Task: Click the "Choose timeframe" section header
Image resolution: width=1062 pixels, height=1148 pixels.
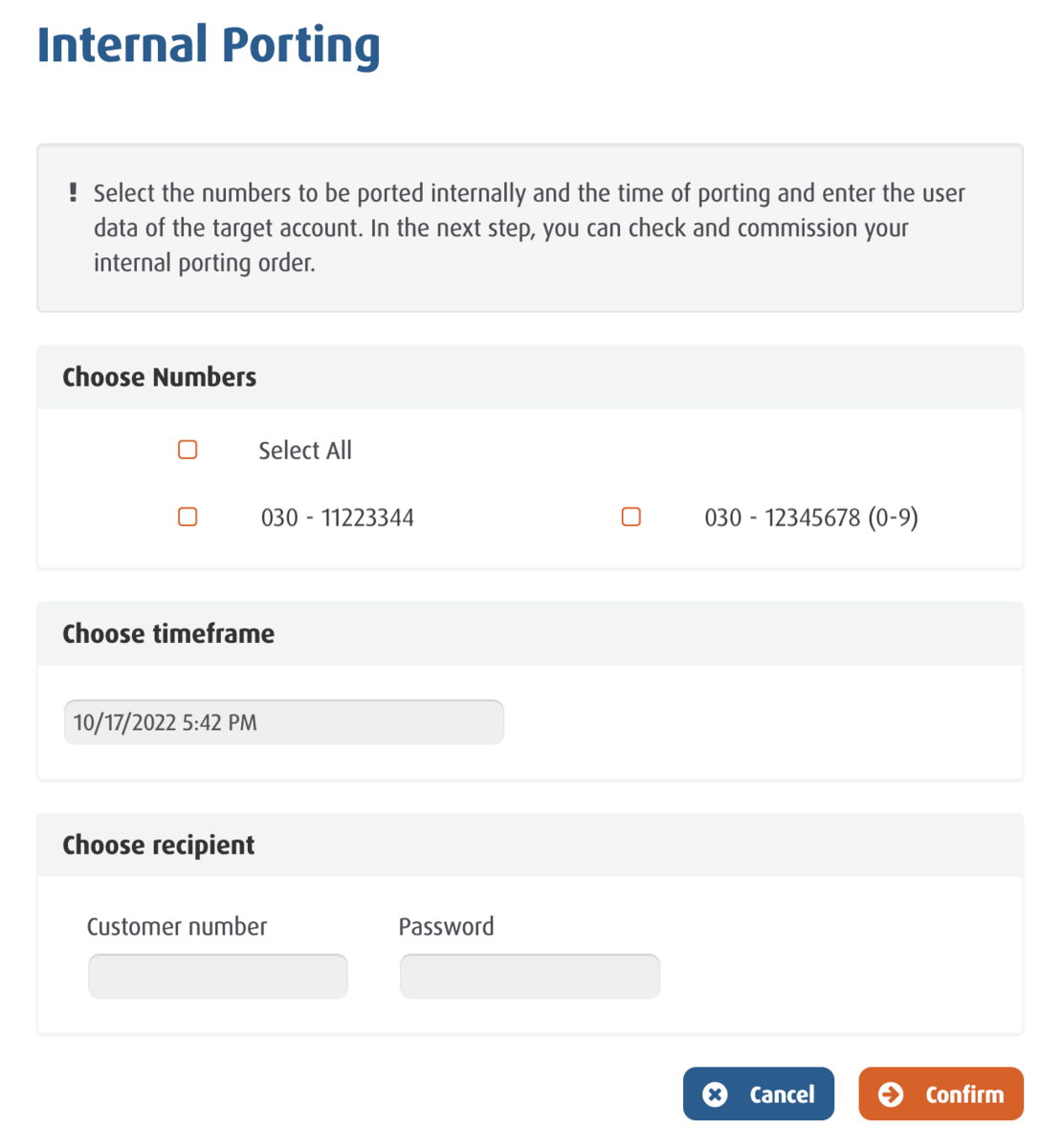Action: click(x=168, y=634)
